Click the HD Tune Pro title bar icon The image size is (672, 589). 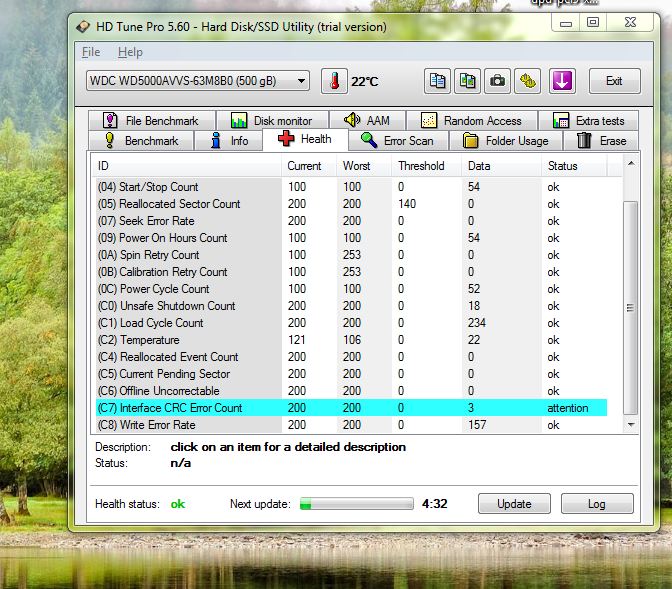pos(83,27)
